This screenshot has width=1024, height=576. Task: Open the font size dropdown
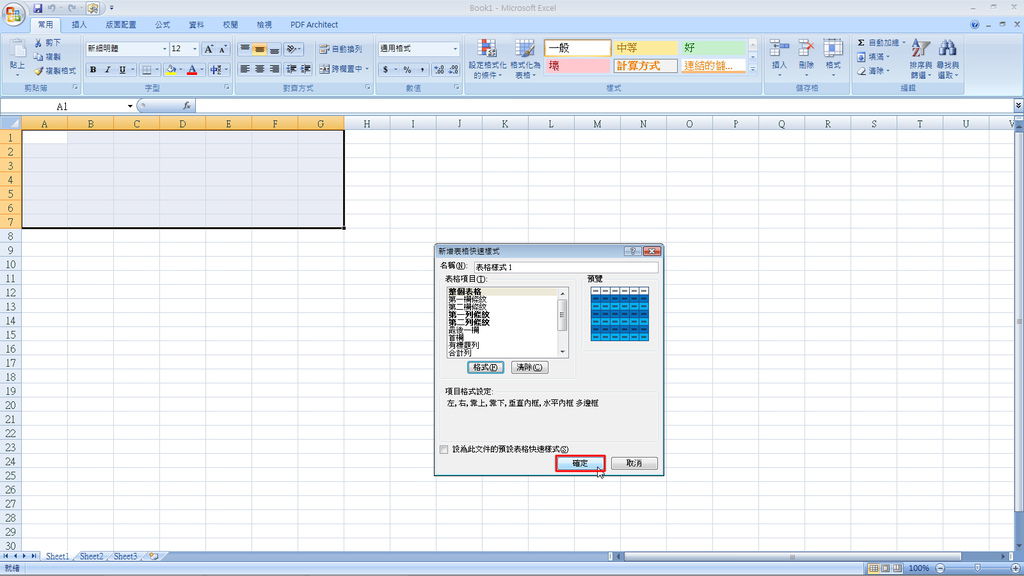coord(195,49)
